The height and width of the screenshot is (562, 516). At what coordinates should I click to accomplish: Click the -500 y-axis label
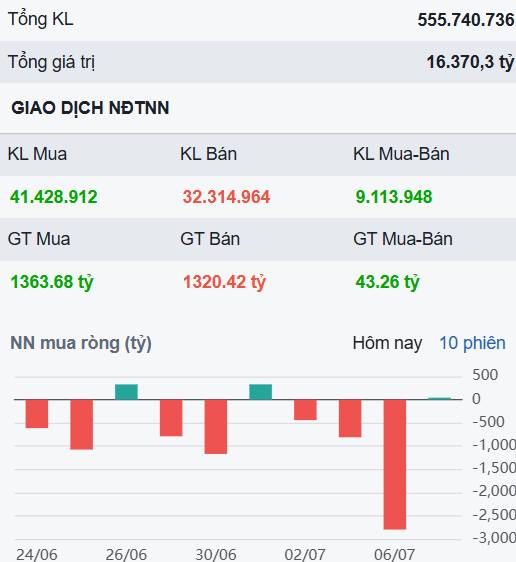pos(489,422)
